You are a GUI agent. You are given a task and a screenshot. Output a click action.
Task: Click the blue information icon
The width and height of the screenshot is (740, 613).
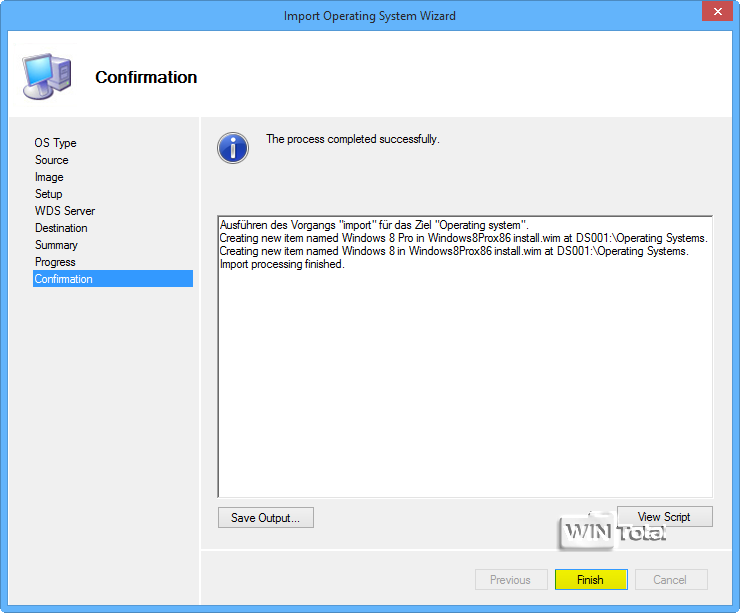pyautogui.click(x=233, y=148)
